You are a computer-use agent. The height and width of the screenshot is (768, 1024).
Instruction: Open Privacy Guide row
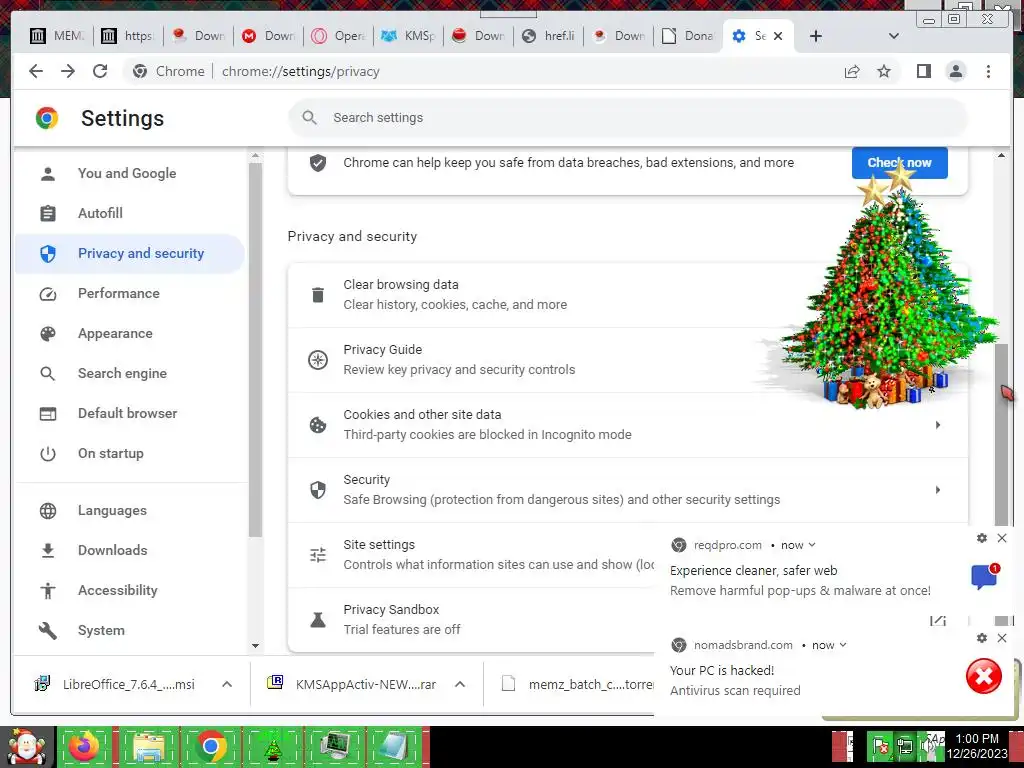click(628, 360)
